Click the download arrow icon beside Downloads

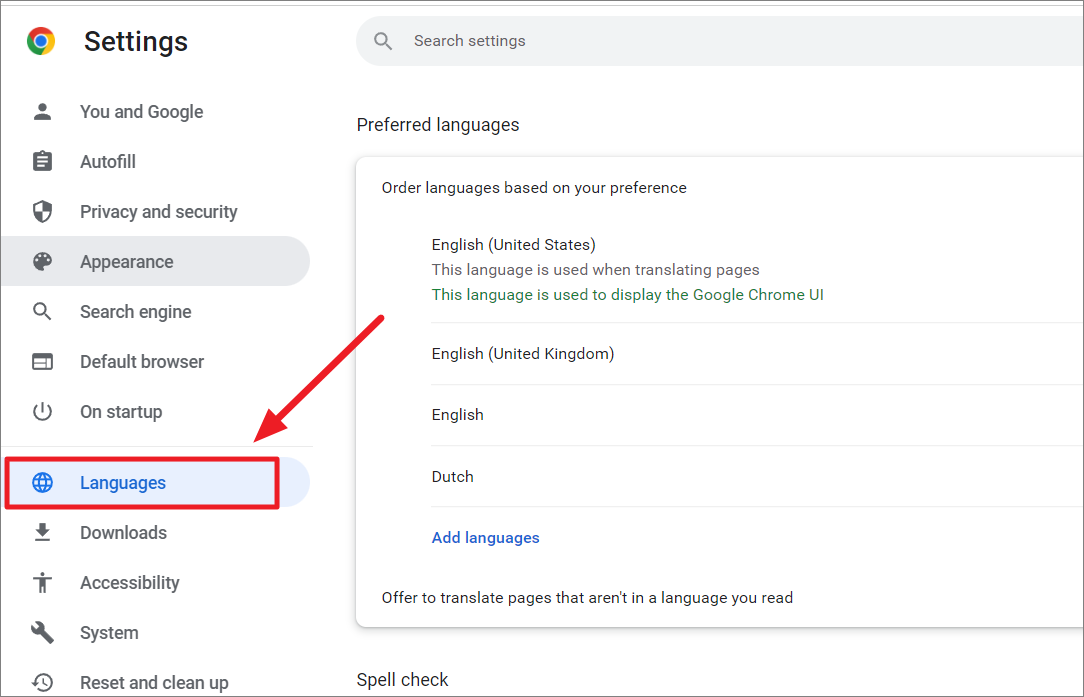coord(42,532)
